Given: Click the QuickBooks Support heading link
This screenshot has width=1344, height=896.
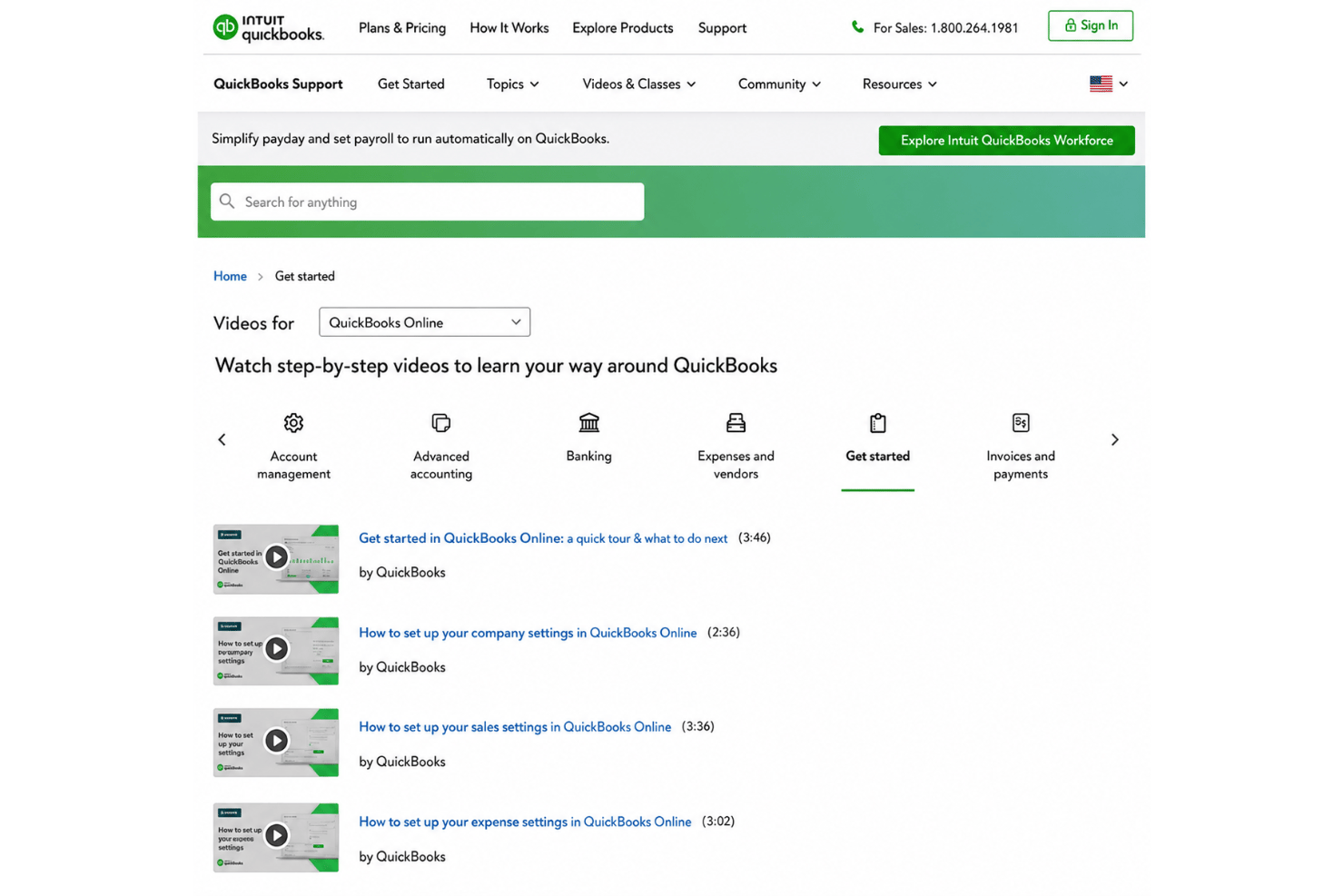Looking at the screenshot, I should (278, 84).
